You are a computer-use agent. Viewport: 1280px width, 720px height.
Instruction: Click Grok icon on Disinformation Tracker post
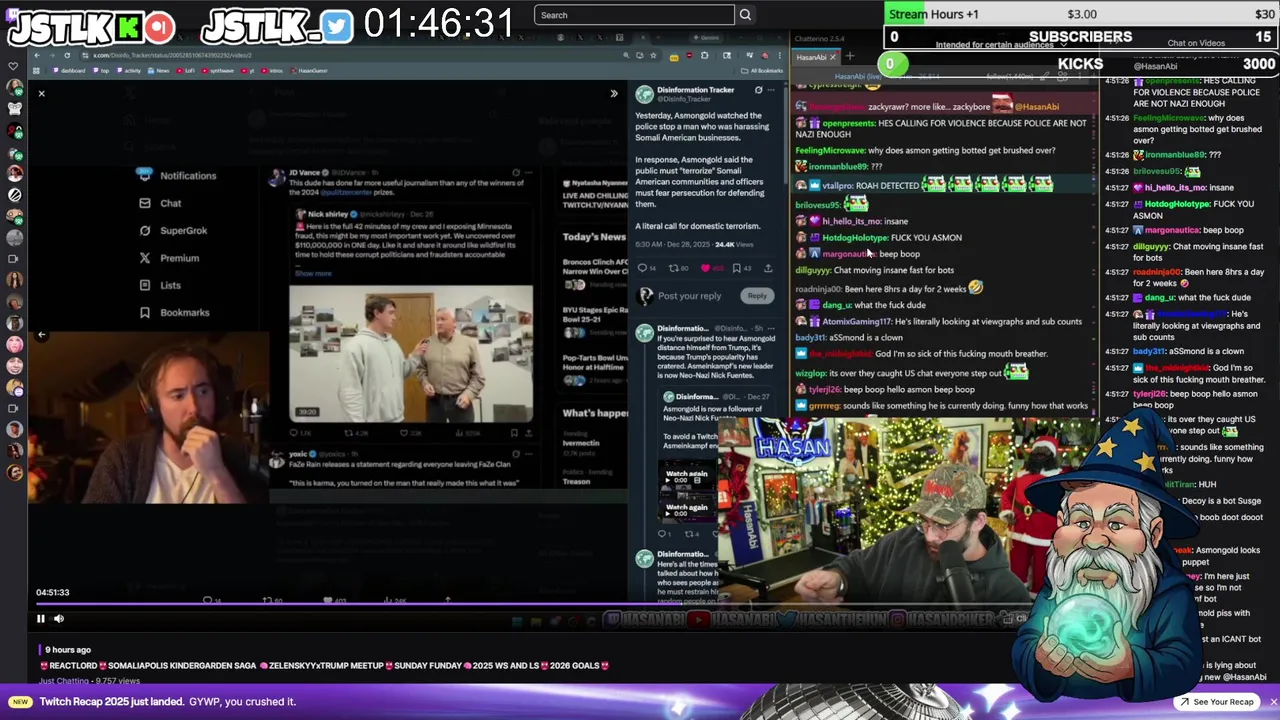pyautogui.click(x=758, y=91)
